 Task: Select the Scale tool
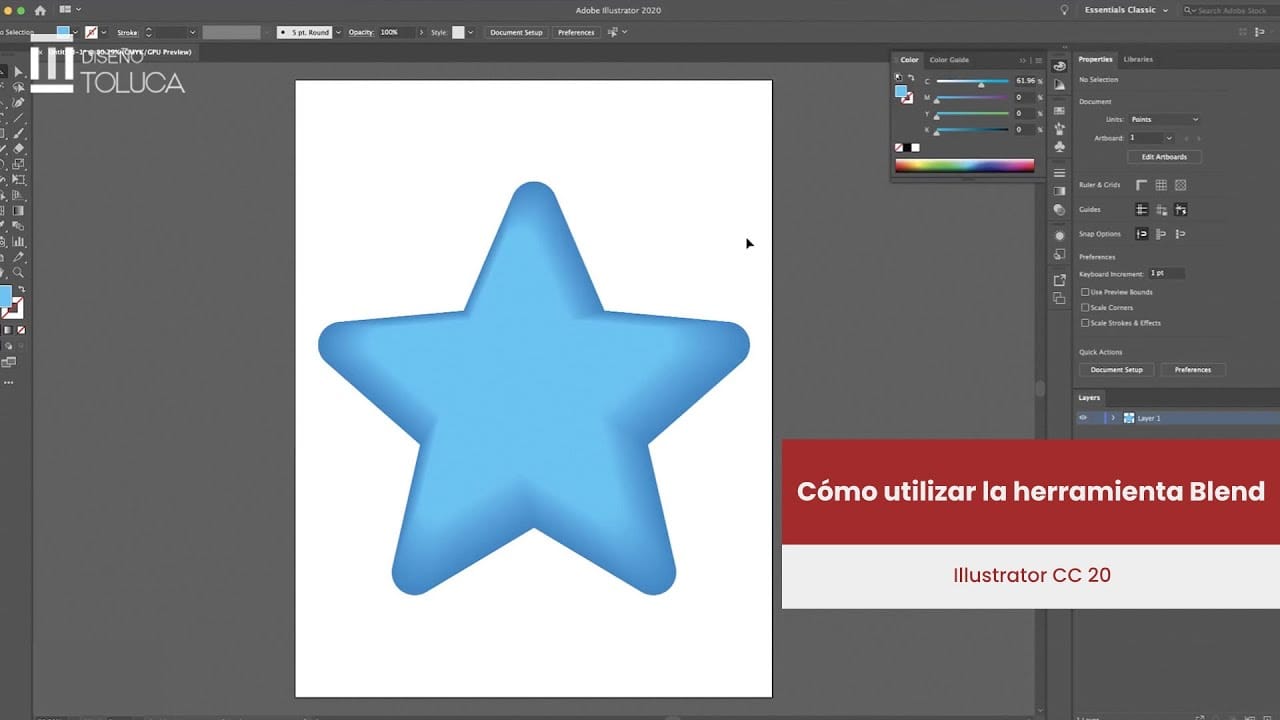[x=18, y=164]
